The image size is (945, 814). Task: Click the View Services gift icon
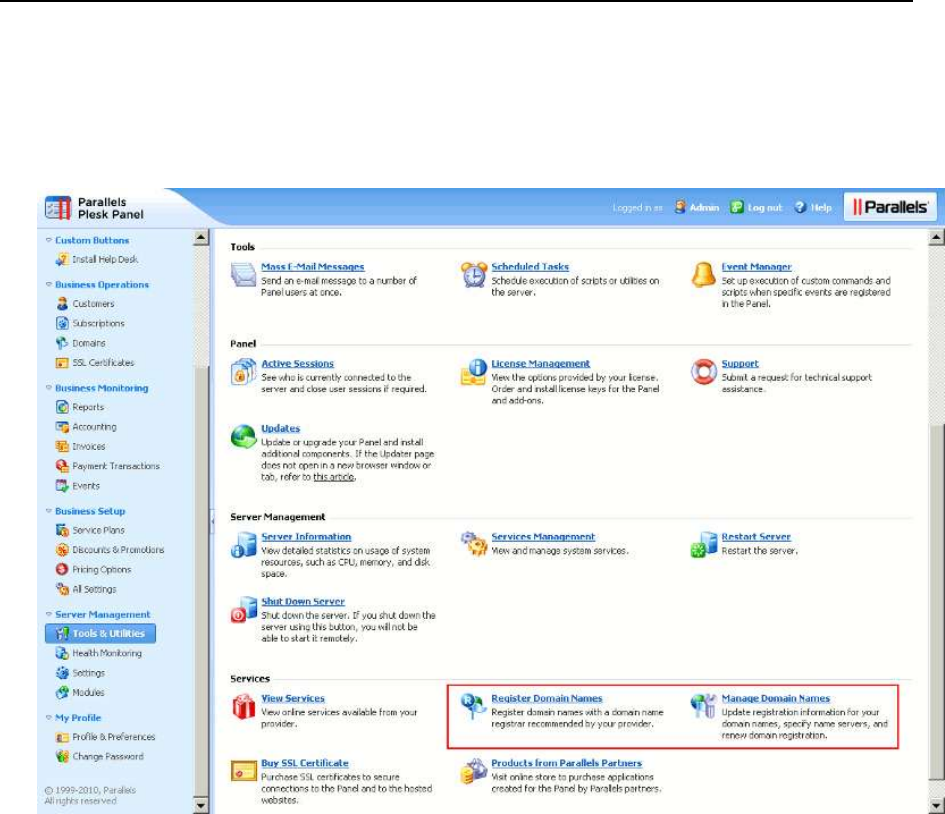pos(243,706)
